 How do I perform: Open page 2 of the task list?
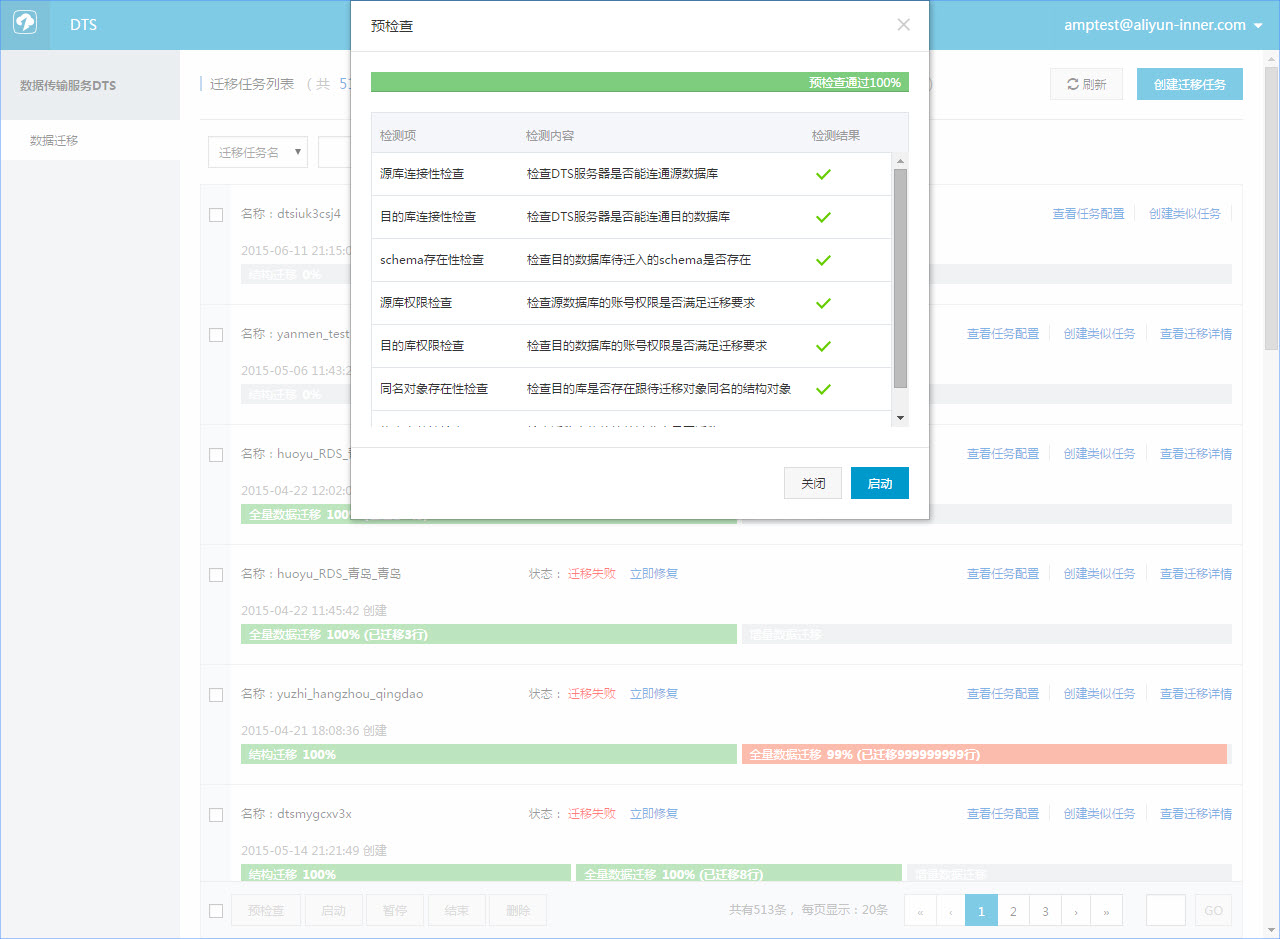click(x=1013, y=911)
